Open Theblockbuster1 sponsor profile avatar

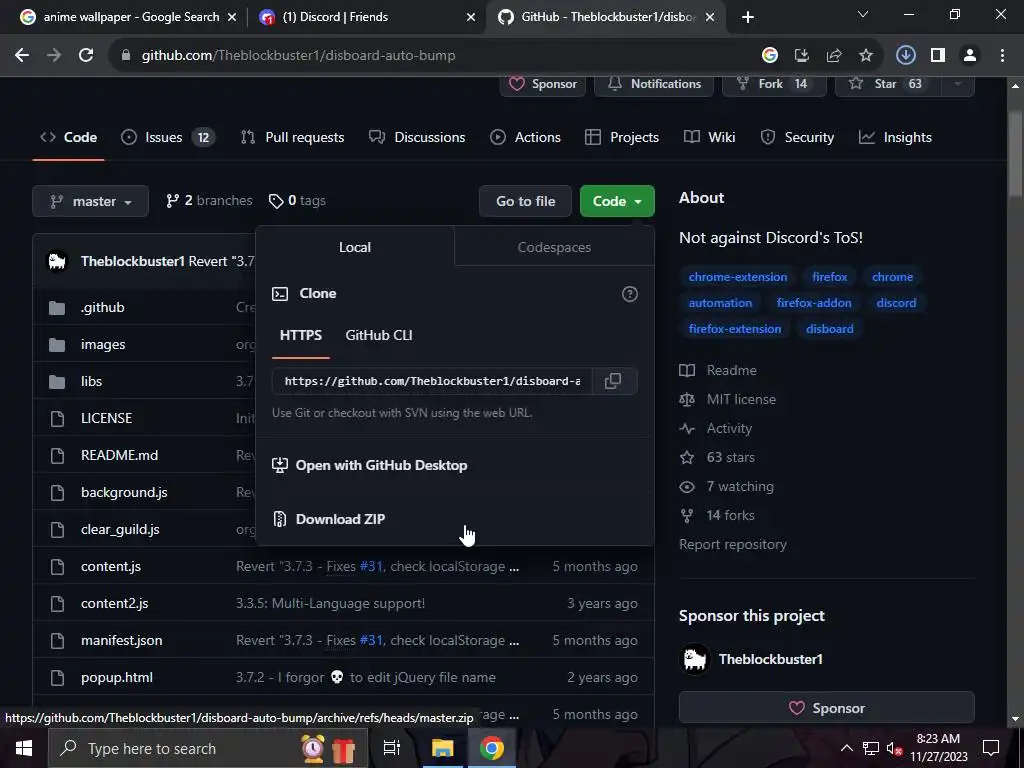(x=695, y=659)
